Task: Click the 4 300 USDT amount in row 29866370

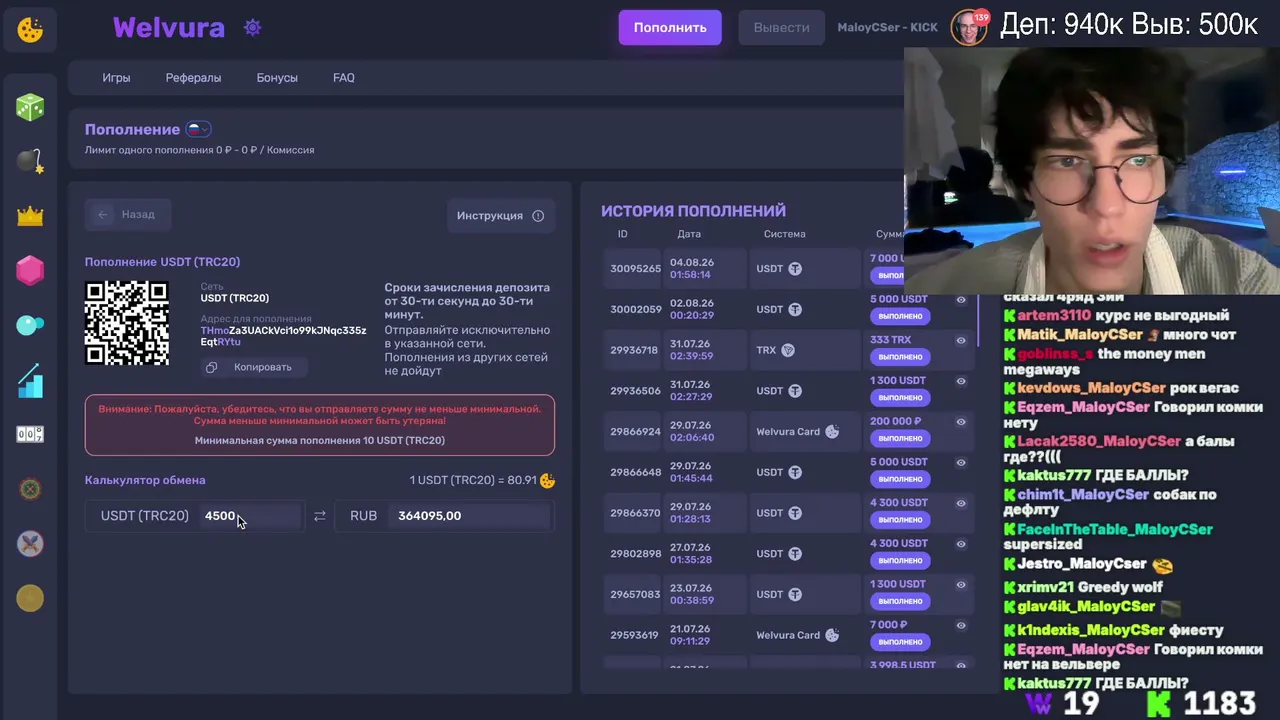Action: (899, 503)
